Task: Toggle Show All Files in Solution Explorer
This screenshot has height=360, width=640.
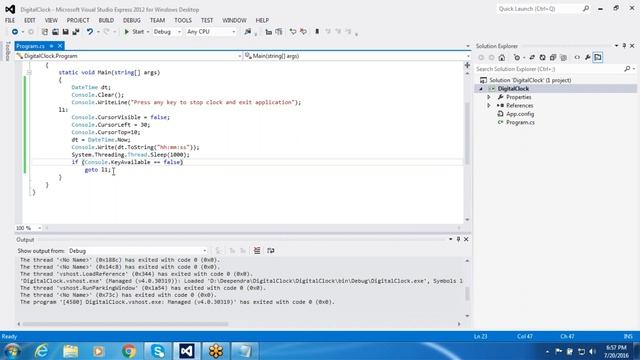Action: pyautogui.click(x=564, y=58)
